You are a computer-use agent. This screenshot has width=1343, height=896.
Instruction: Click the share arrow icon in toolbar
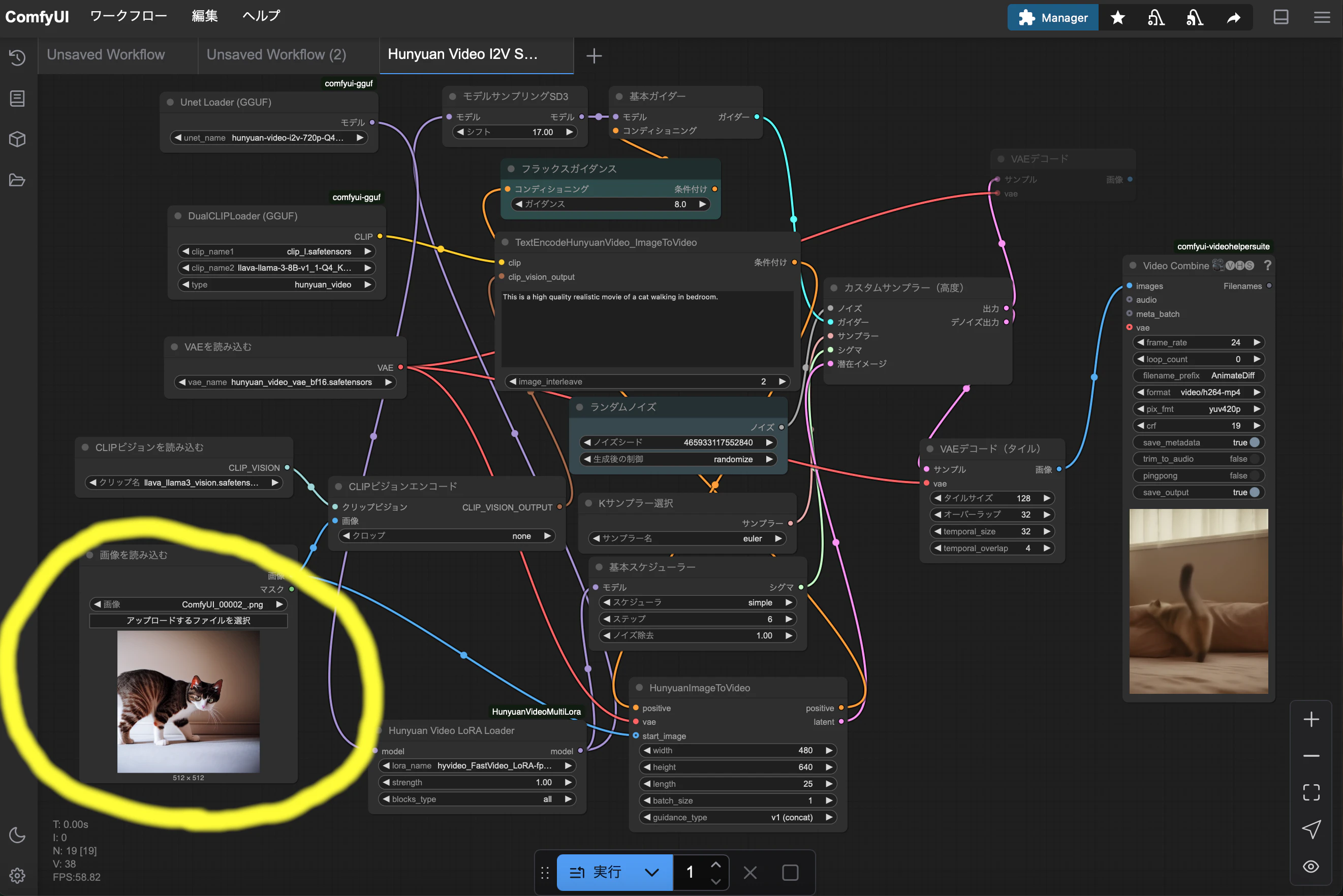[1233, 18]
